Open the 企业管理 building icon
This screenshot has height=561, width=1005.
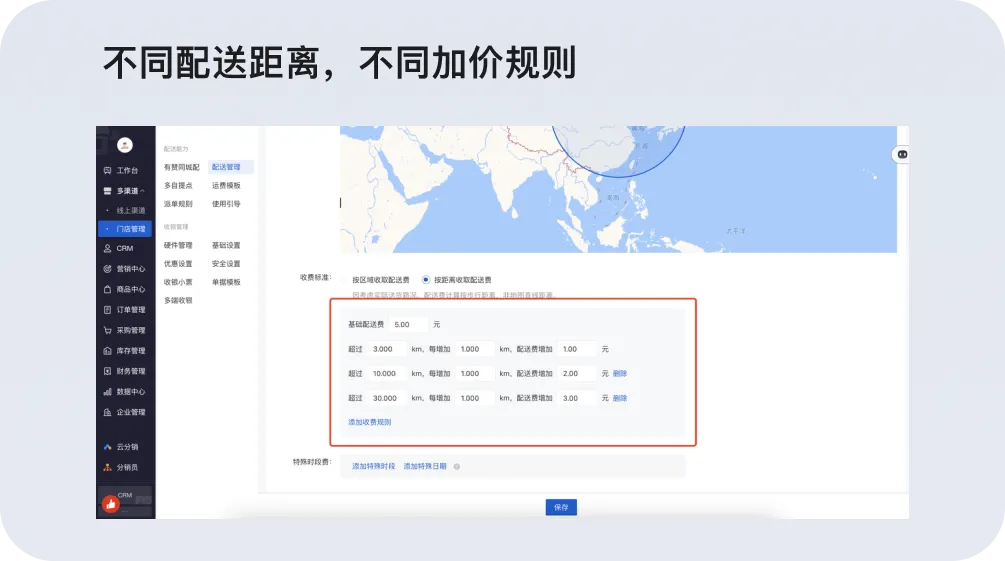pyautogui.click(x=107, y=412)
